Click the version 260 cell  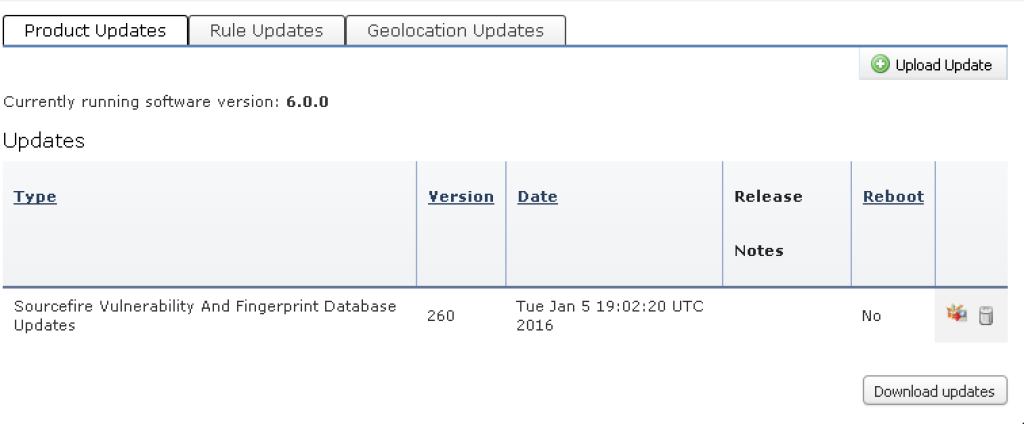pyautogui.click(x=441, y=316)
